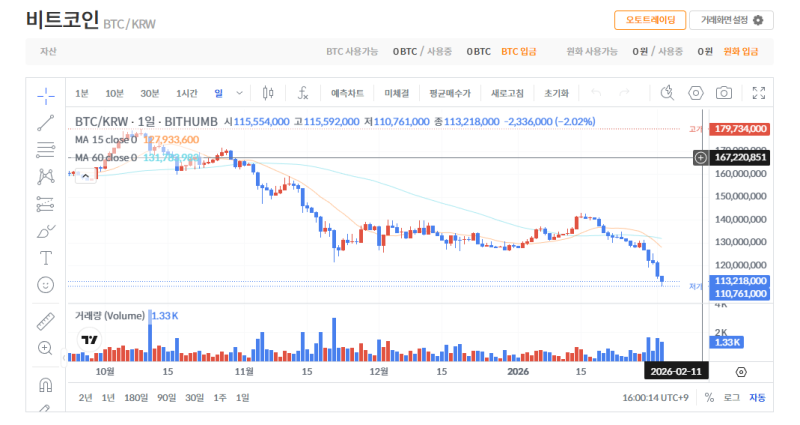Click the 179,734,000 high price label
Image resolution: width=800 pixels, height=425 pixels.
pos(740,129)
